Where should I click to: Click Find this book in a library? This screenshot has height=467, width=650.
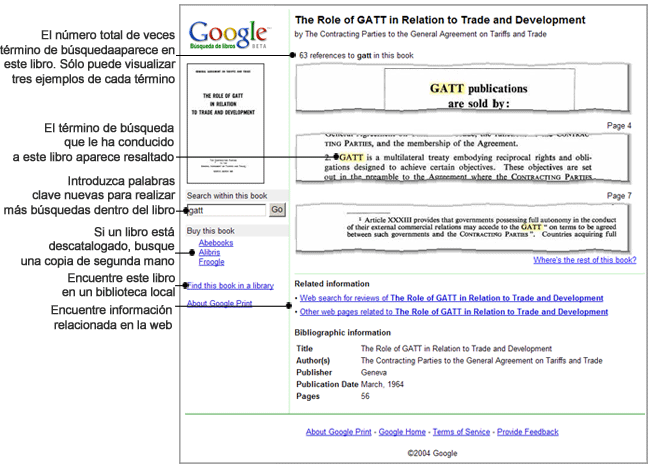[x=230, y=286]
